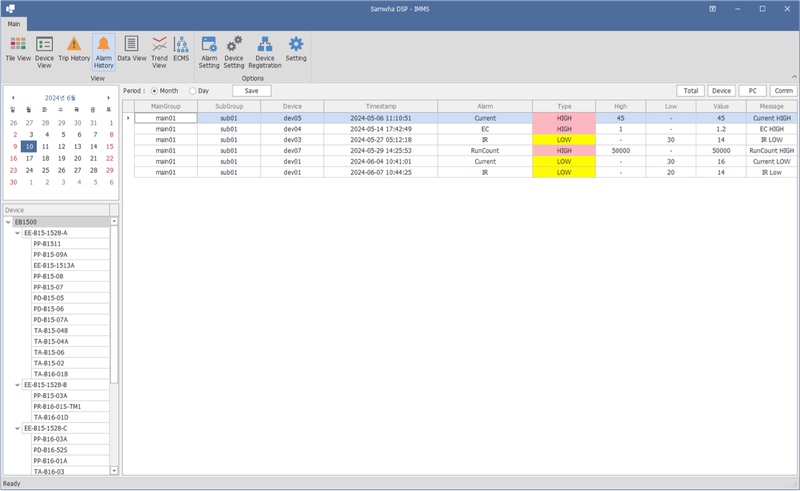Open Trip History

(x=74, y=50)
